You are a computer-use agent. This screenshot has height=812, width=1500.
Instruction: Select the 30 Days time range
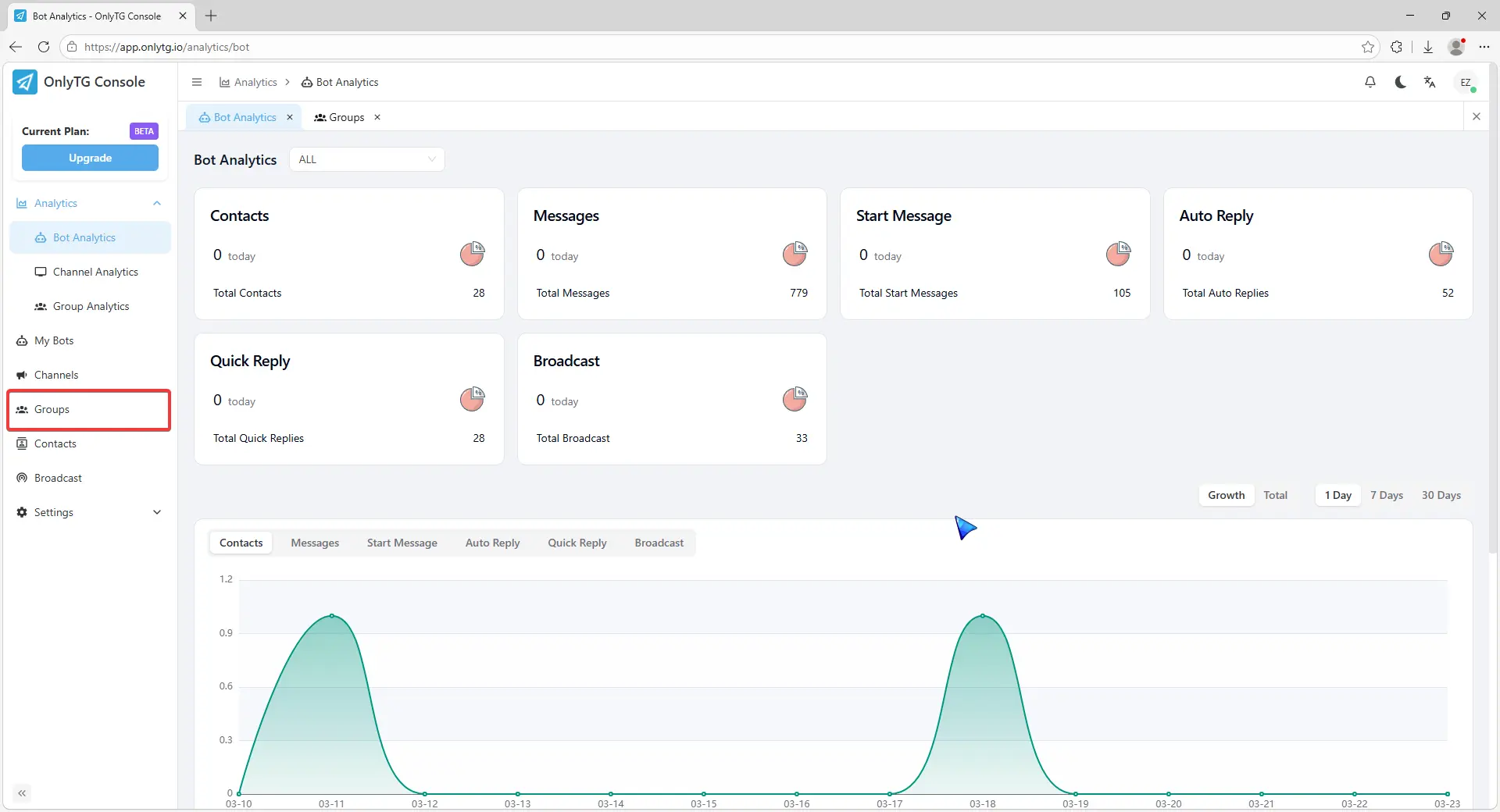[1441, 495]
